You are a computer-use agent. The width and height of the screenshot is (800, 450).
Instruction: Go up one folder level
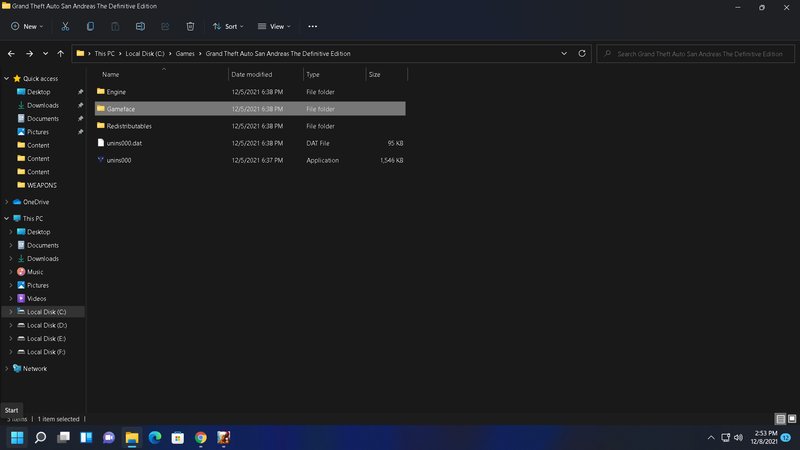(x=61, y=54)
